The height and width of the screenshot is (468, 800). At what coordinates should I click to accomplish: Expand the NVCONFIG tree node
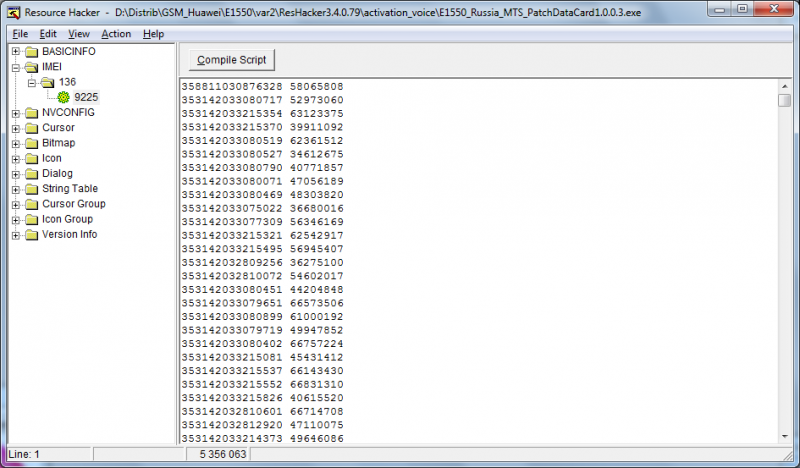coord(16,113)
